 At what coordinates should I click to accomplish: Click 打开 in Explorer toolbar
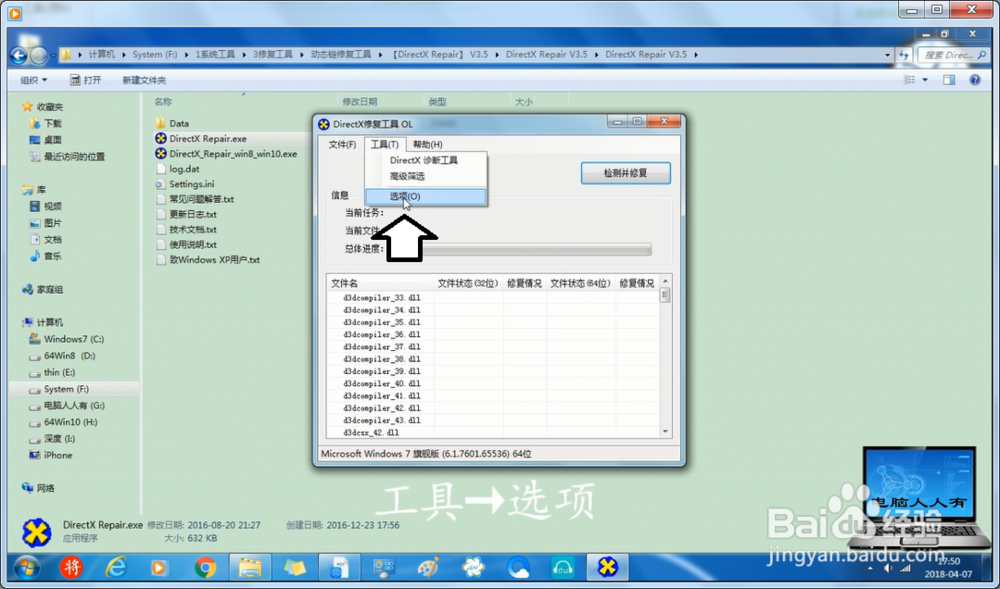[x=85, y=80]
